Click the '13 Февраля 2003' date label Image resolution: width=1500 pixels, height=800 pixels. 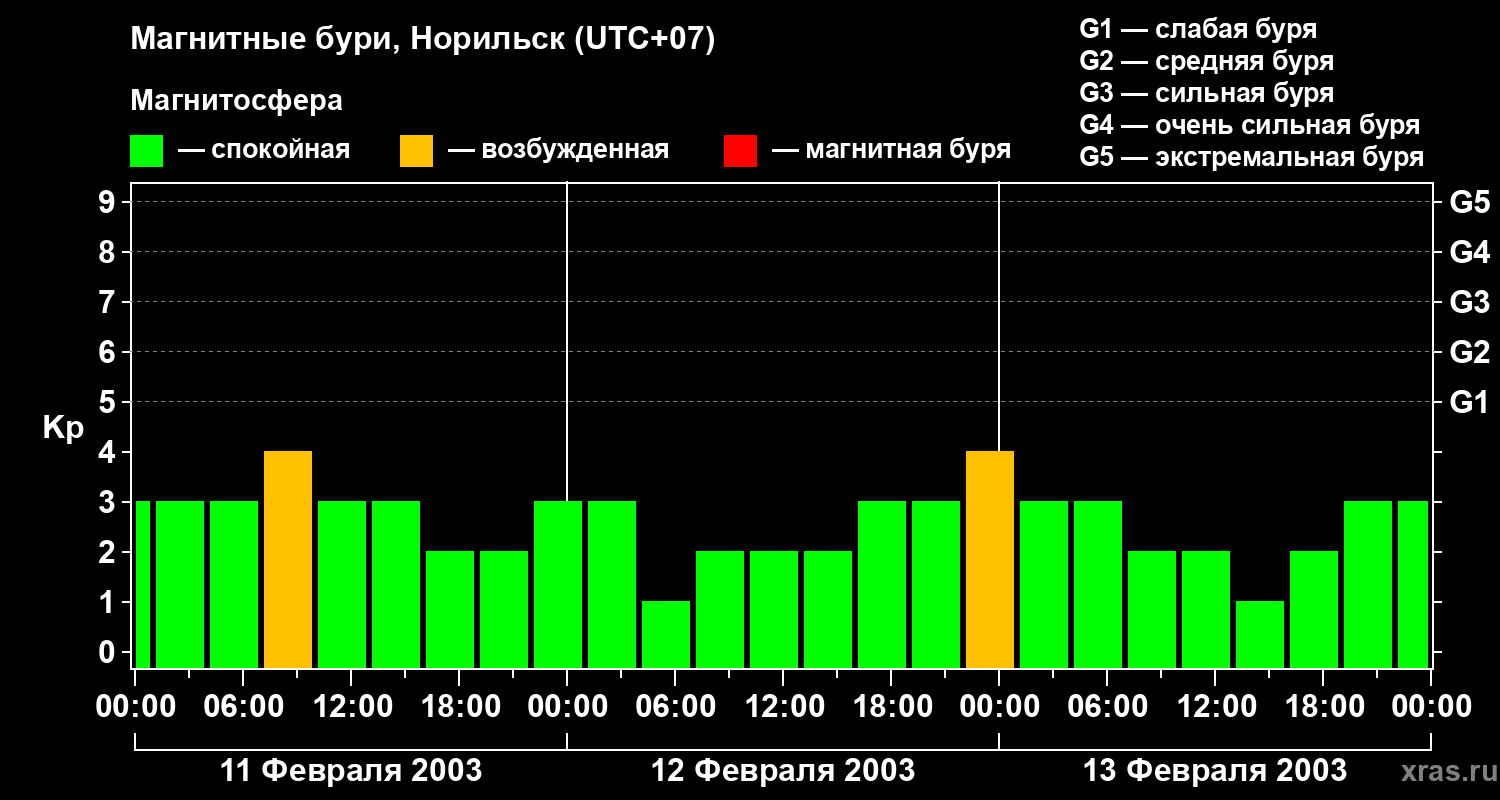(1215, 770)
